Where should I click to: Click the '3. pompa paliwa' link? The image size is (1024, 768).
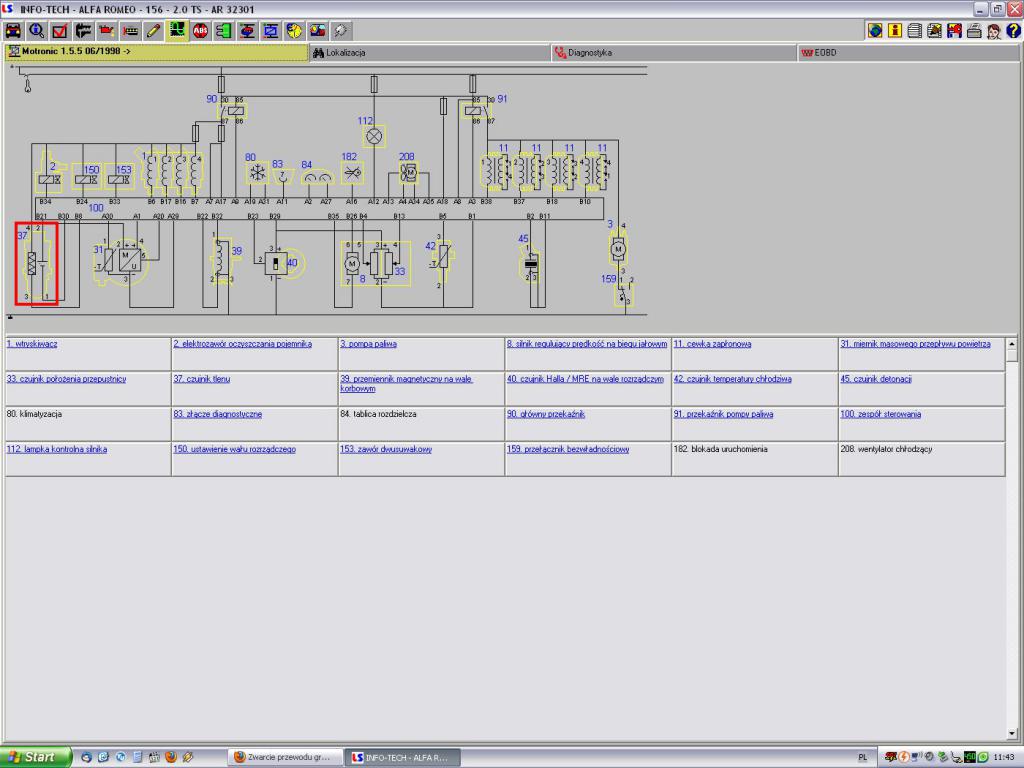[x=367, y=344]
